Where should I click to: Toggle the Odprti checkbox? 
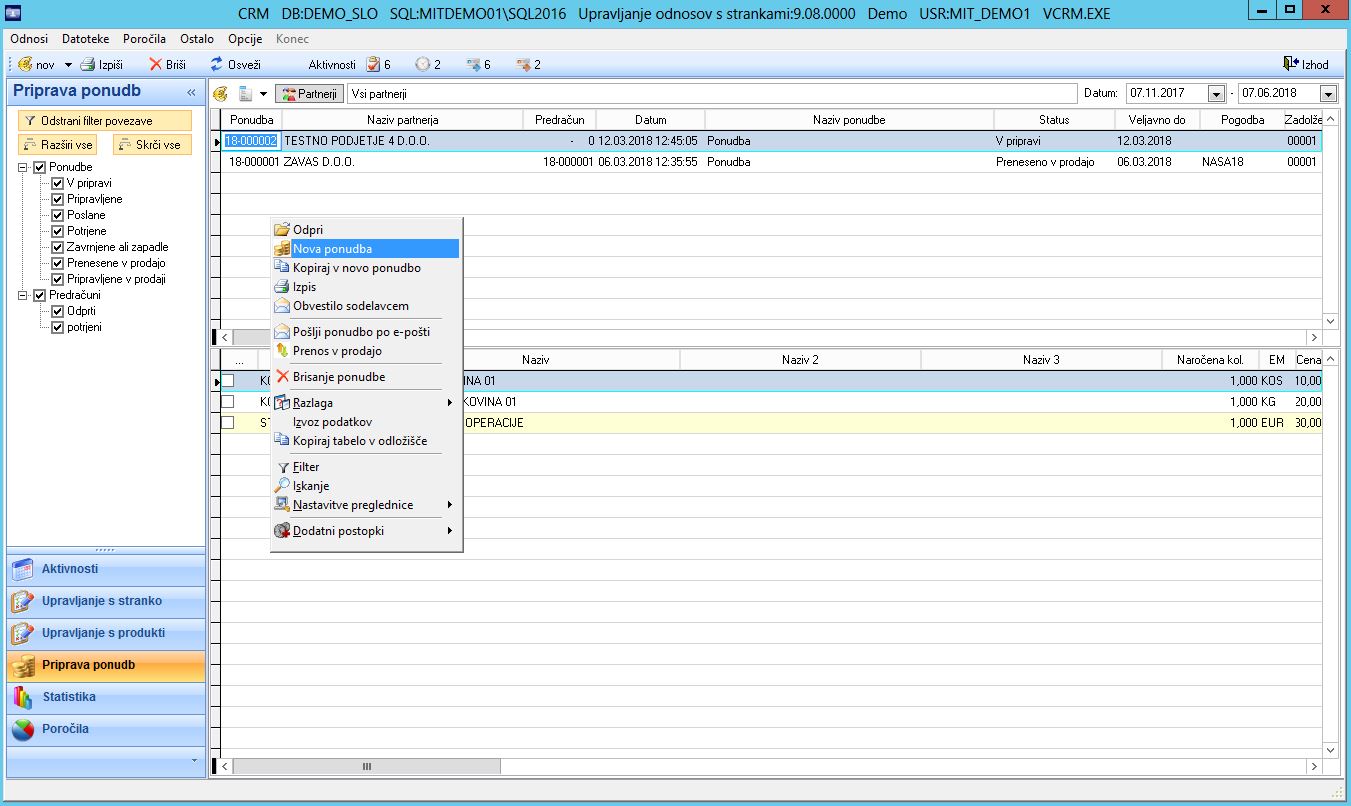pos(58,311)
